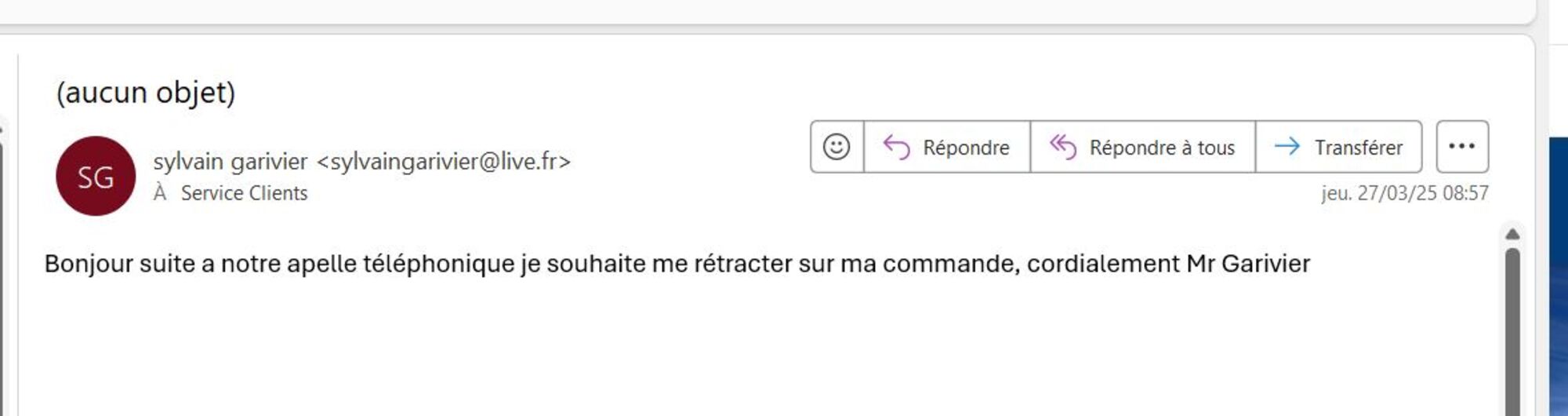1568x416 pixels.
Task: Click the SG sender avatar circle
Action: pos(96,177)
